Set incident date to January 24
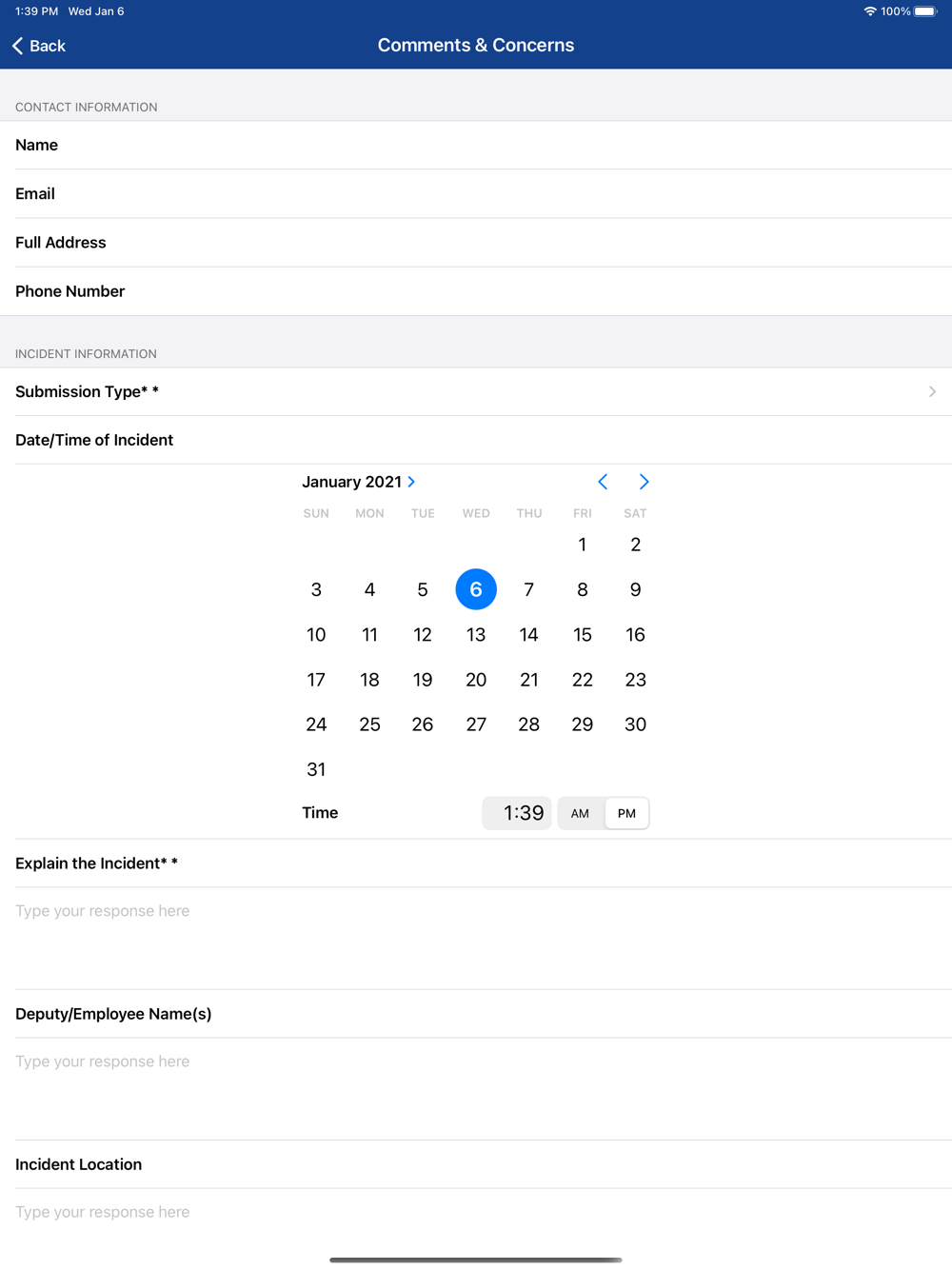The image size is (952, 1270). coord(316,724)
